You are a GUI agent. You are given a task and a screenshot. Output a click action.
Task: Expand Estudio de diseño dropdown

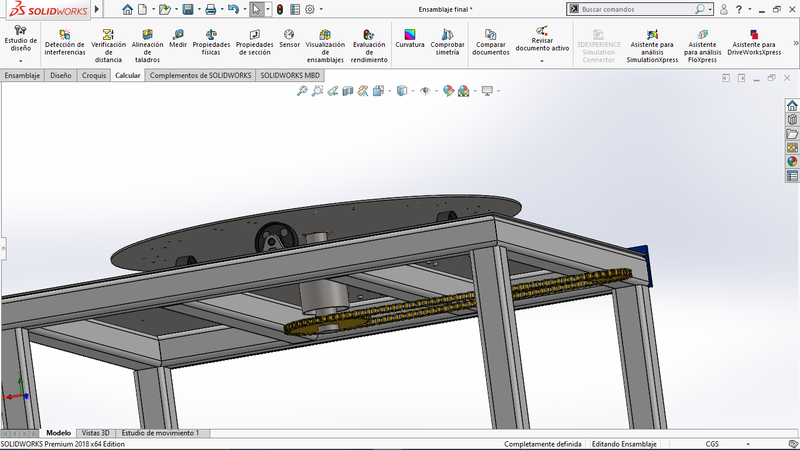20,61
